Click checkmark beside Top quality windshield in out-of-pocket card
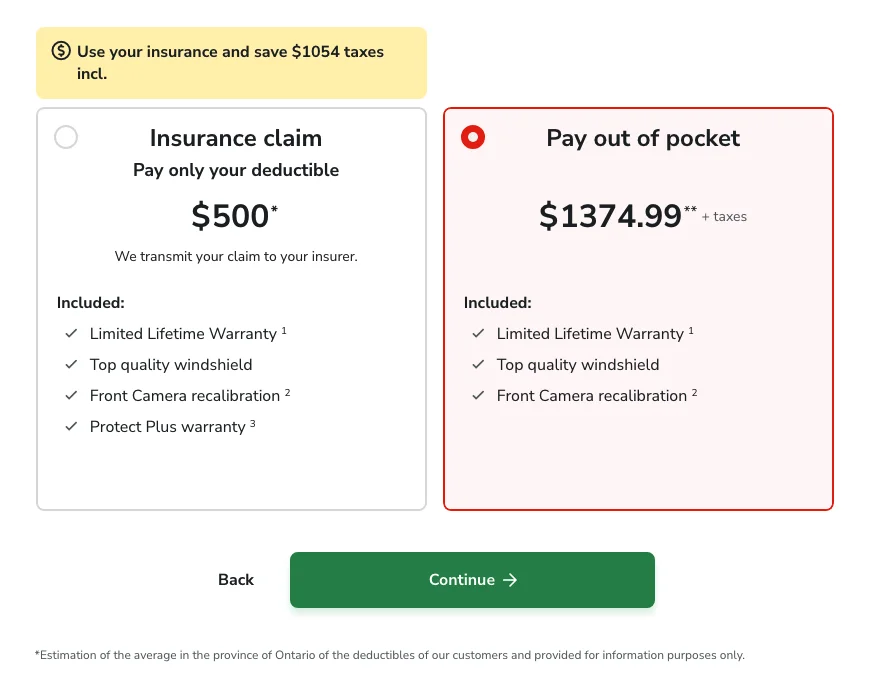Image resolution: width=896 pixels, height=682 pixels. tap(478, 364)
